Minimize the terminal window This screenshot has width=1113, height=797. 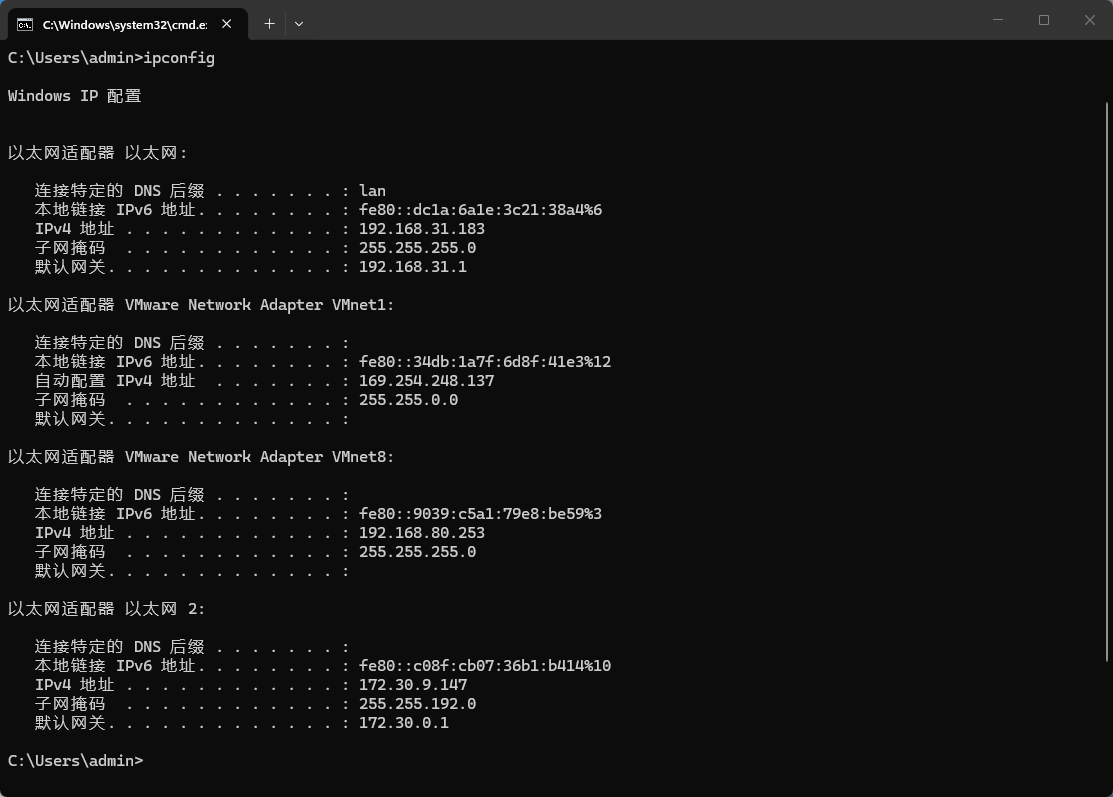pyautogui.click(x=998, y=20)
